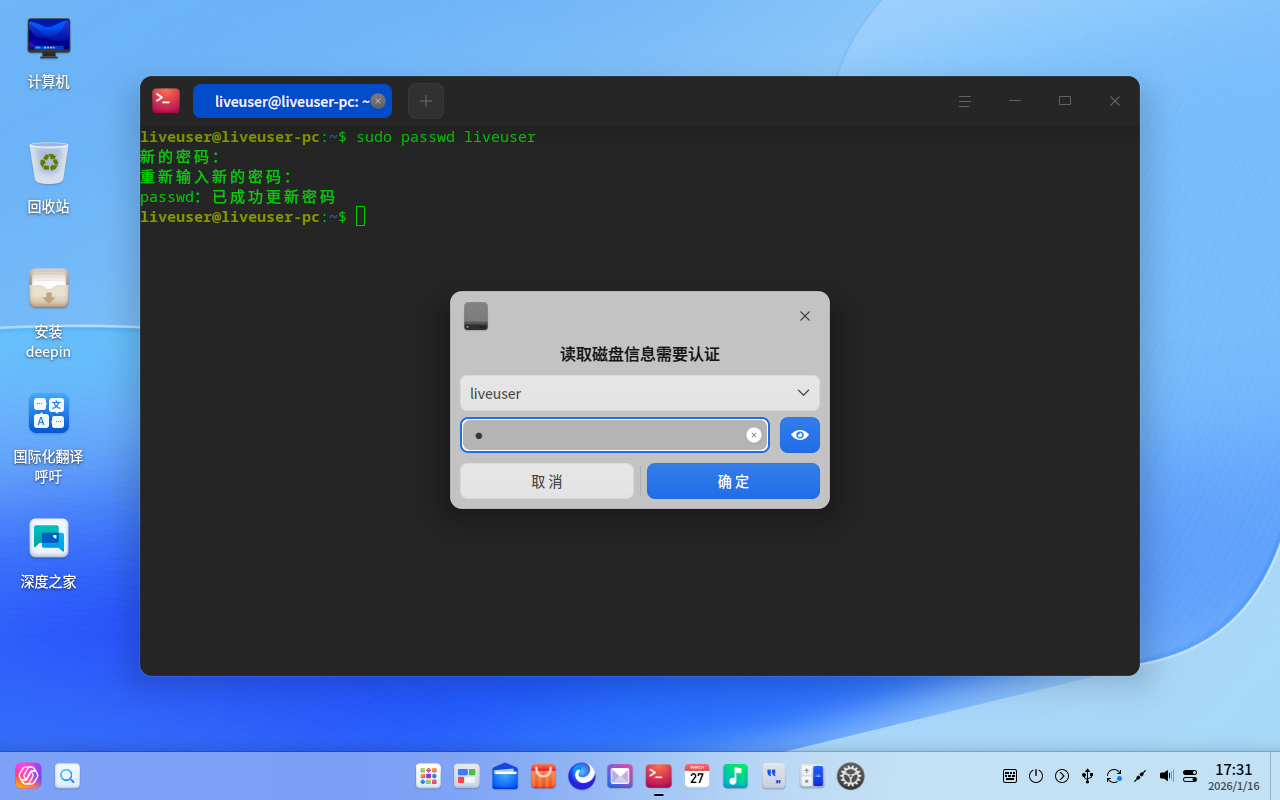Expand the collapsed tray icons arrow
The width and height of the screenshot is (1280, 800).
1062,776
